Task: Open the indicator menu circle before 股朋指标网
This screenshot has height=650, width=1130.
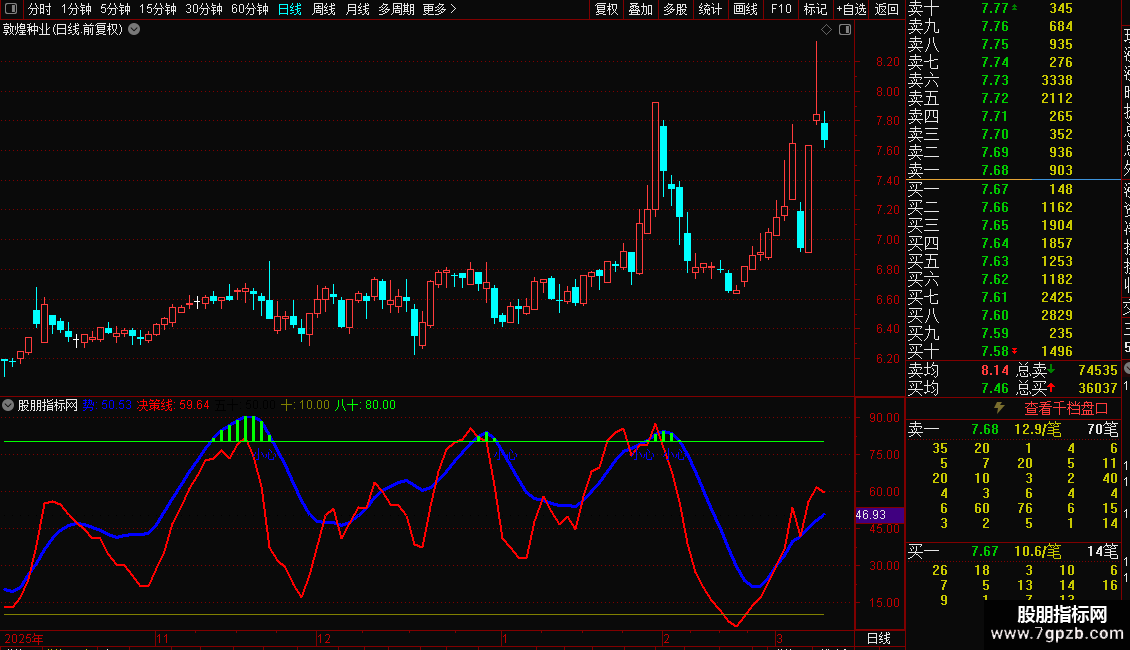Action: pos(8,405)
